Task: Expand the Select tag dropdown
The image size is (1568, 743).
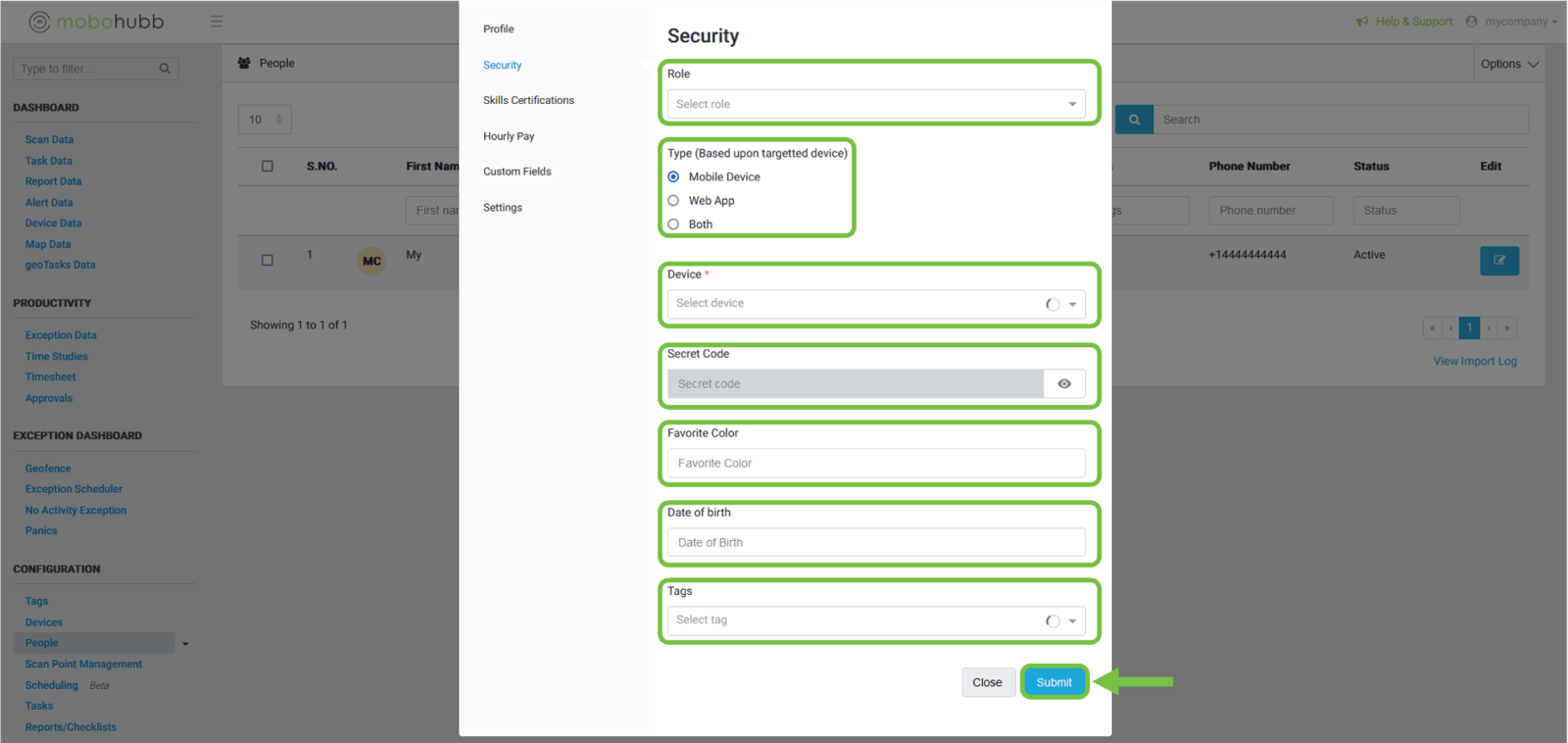Action: tap(875, 620)
